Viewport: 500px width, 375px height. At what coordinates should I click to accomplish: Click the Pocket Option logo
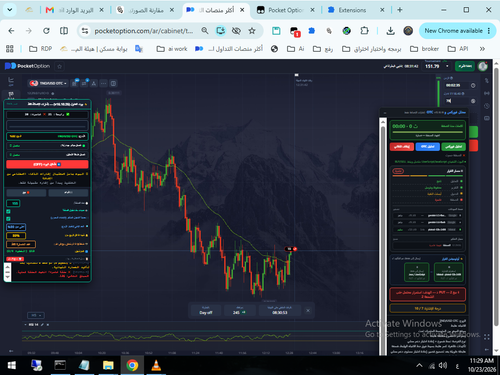[27, 66]
